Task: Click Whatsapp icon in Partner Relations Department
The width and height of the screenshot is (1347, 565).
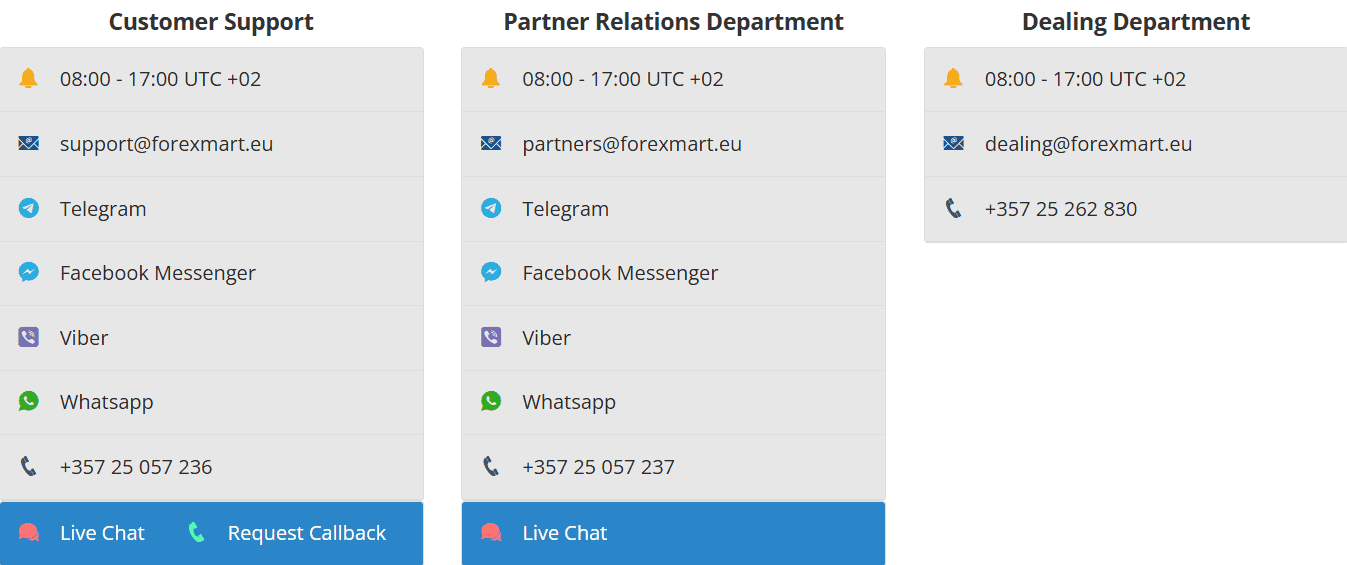Action: 491,401
